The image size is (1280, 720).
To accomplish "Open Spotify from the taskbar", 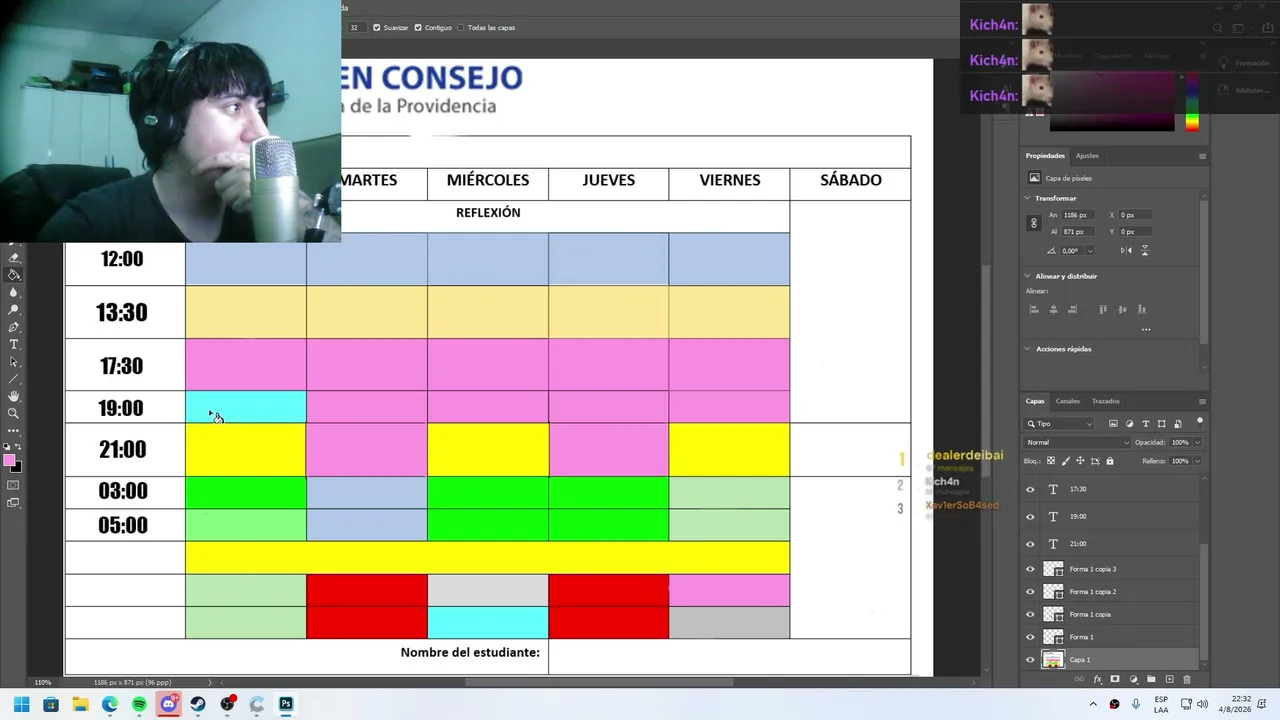I will [139, 704].
